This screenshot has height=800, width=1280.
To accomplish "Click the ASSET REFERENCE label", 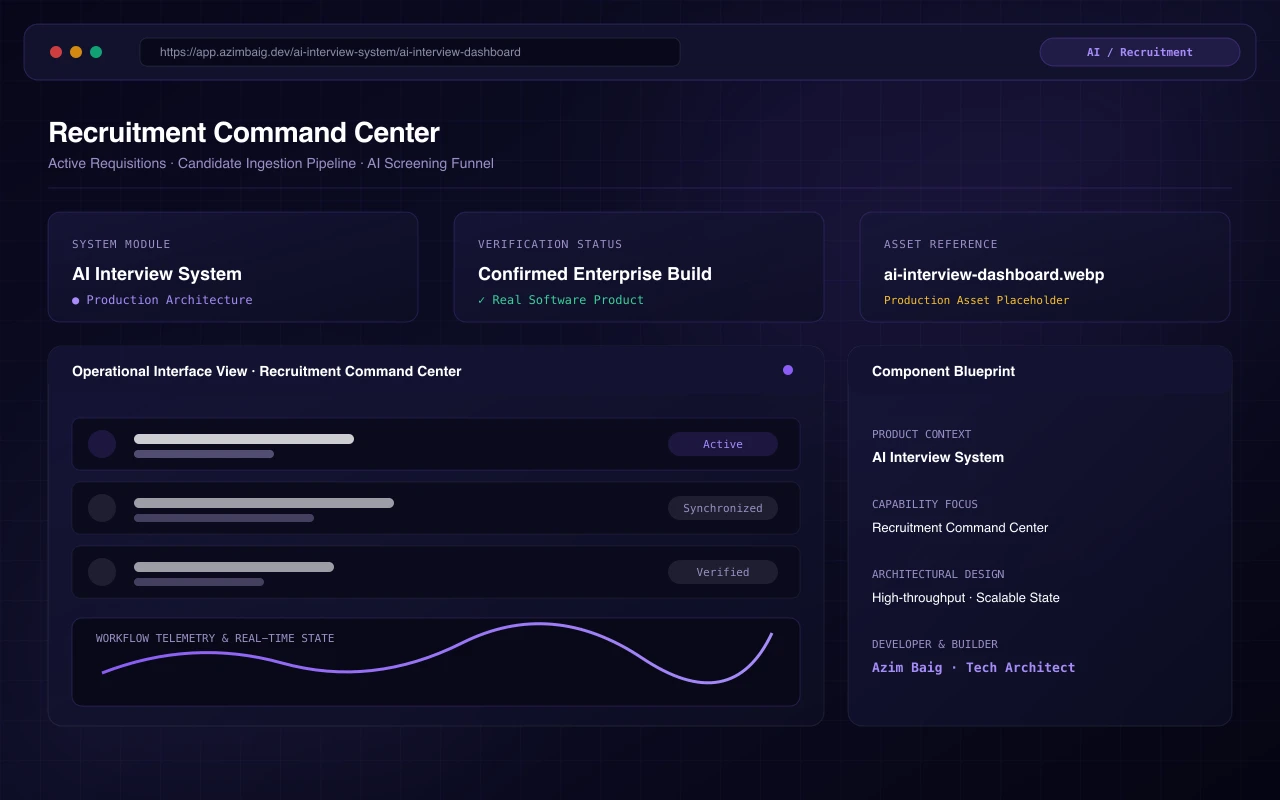I will point(941,244).
